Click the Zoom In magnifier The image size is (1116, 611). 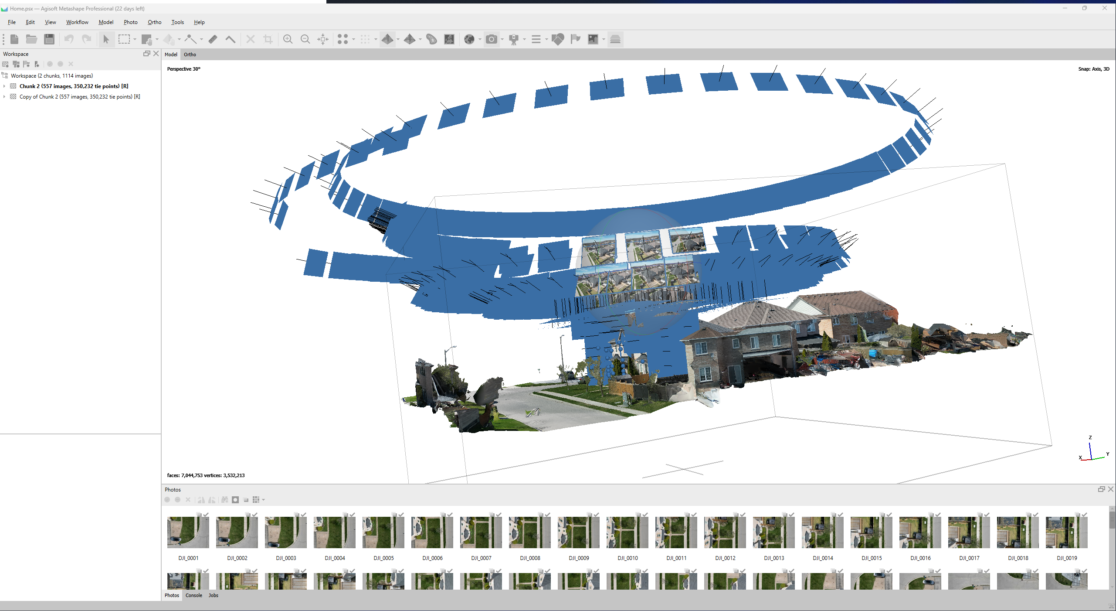[x=288, y=38]
